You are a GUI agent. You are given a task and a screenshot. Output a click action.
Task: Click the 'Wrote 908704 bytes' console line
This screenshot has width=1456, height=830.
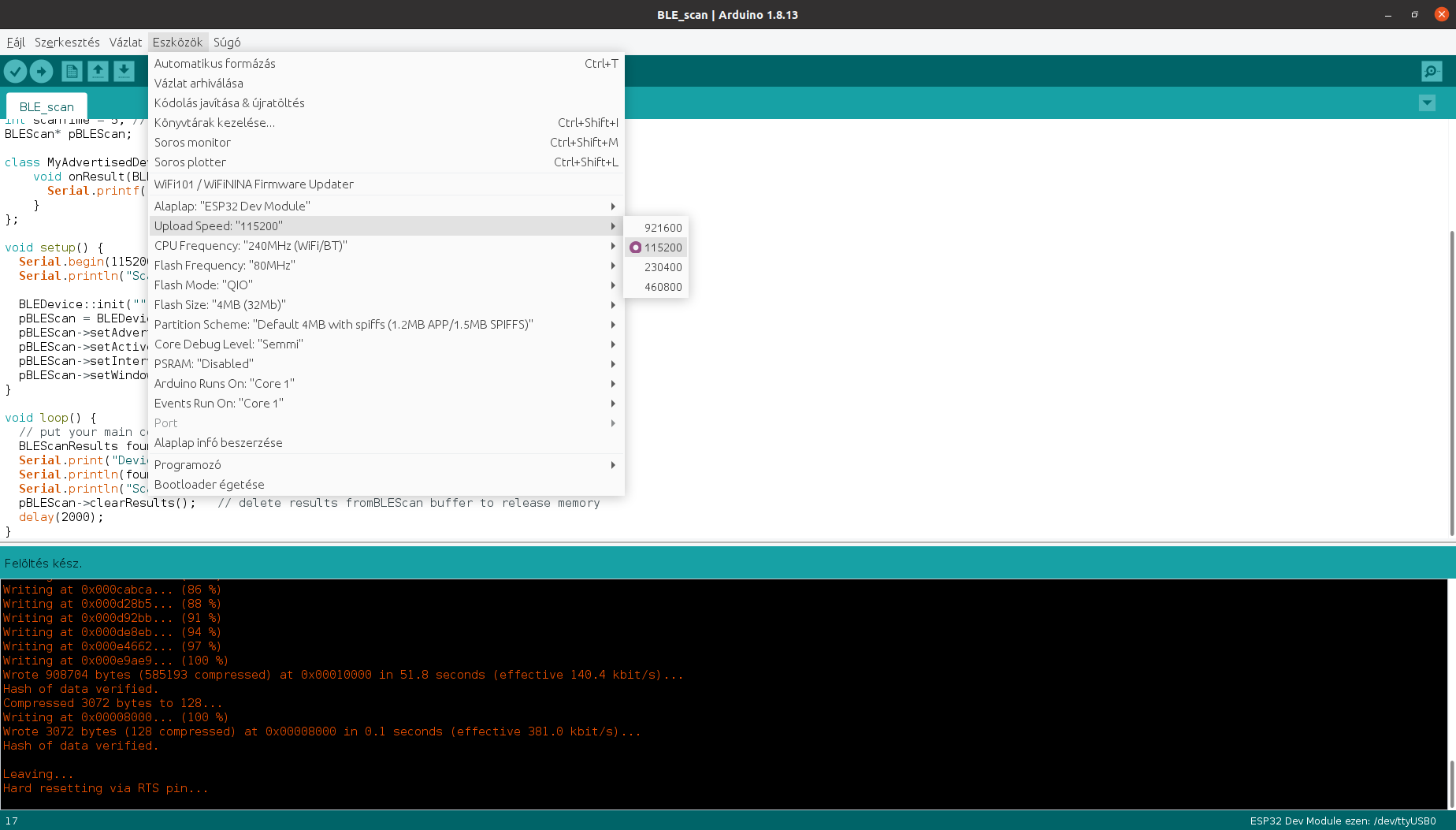(344, 675)
